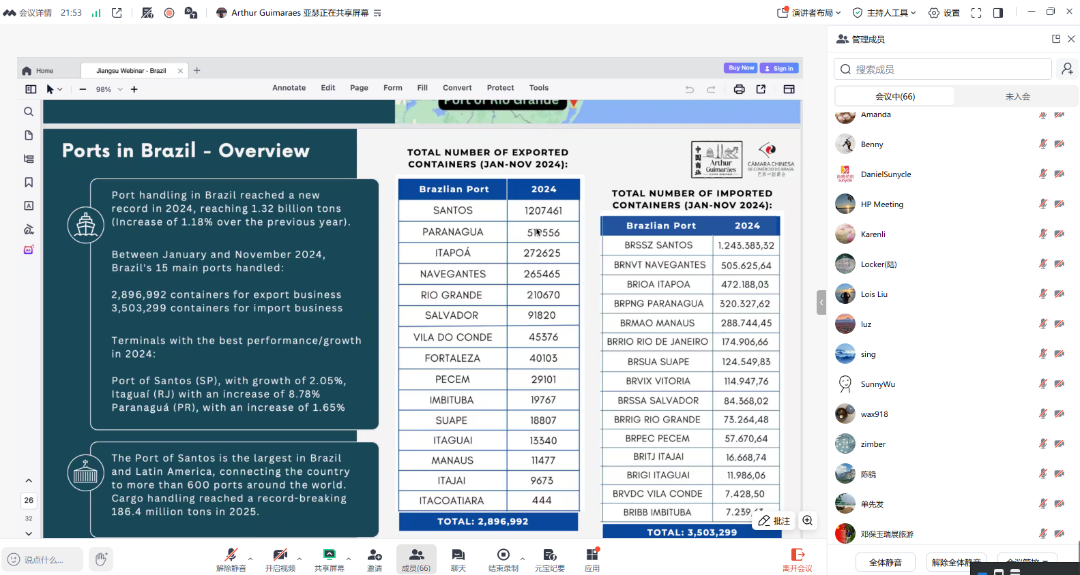Open 会议详情 meeting details
This screenshot has width=1080, height=575.
click(28, 12)
